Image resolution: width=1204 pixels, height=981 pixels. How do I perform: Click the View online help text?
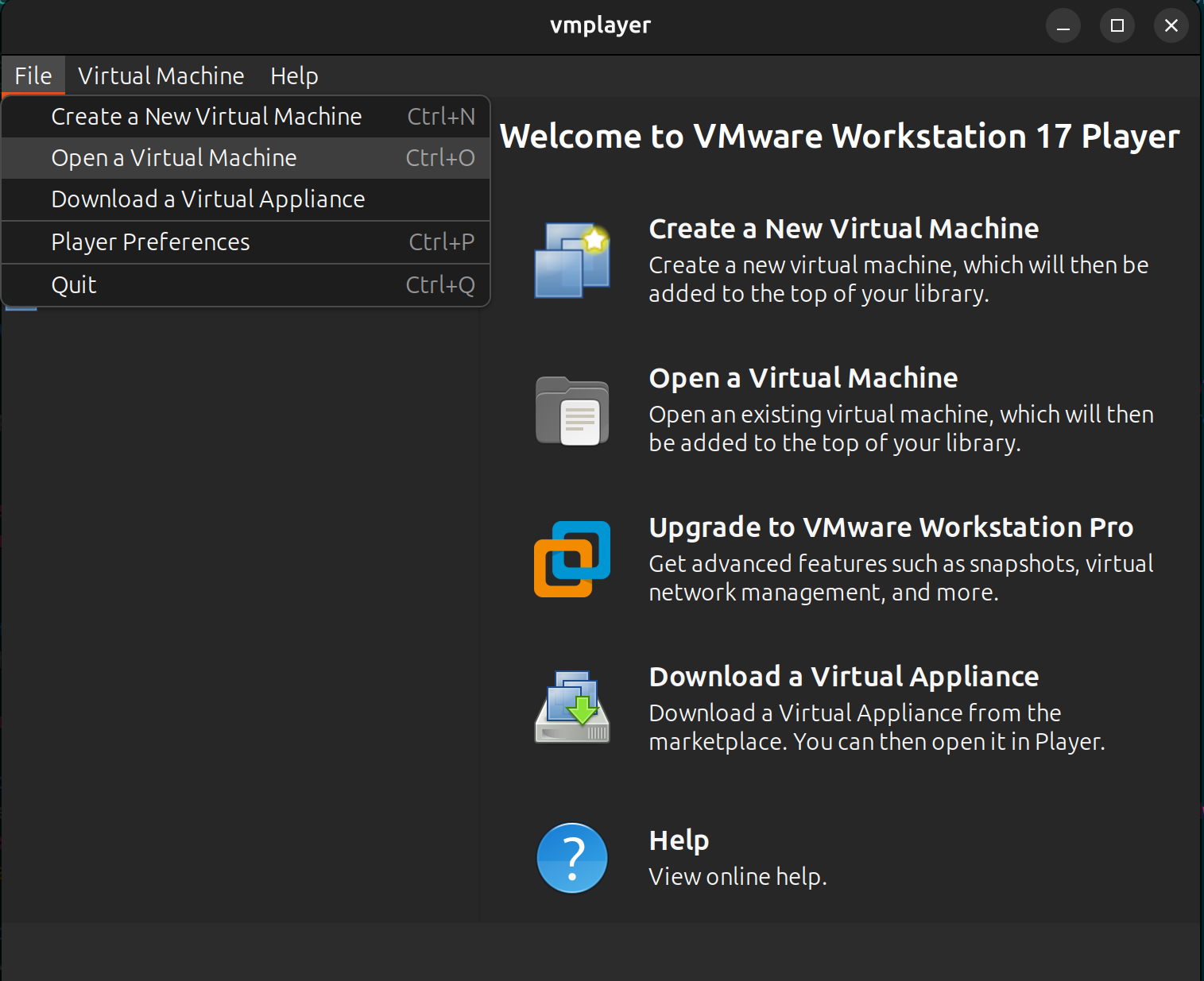click(x=737, y=877)
